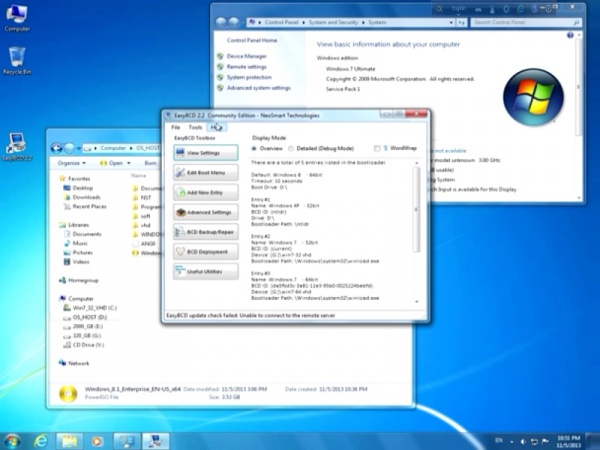The width and height of the screenshot is (600, 450).
Task: Open the Tools menu in EasyBCD
Action: (195, 127)
